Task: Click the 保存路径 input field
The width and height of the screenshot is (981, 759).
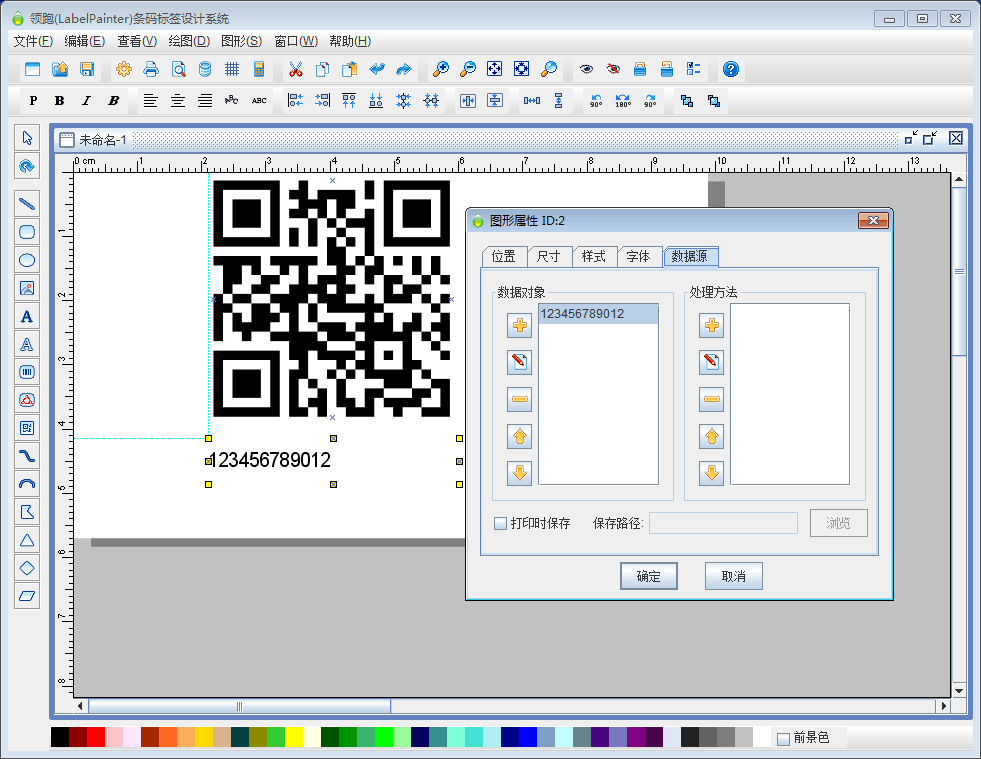Action: pos(723,523)
